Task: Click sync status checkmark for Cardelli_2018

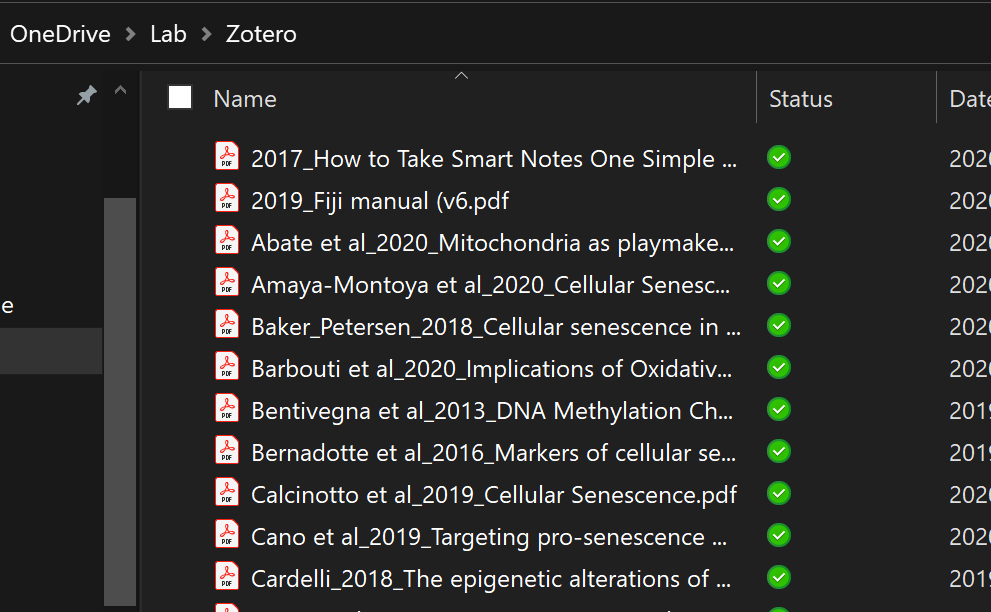Action: pyautogui.click(x=779, y=577)
